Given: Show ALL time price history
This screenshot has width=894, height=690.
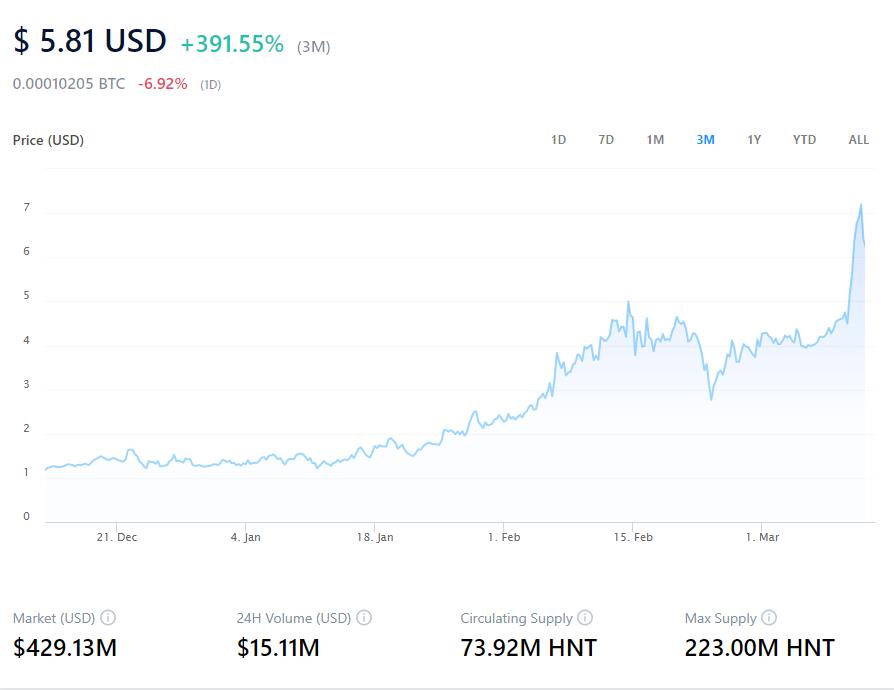Looking at the screenshot, I should [x=858, y=140].
